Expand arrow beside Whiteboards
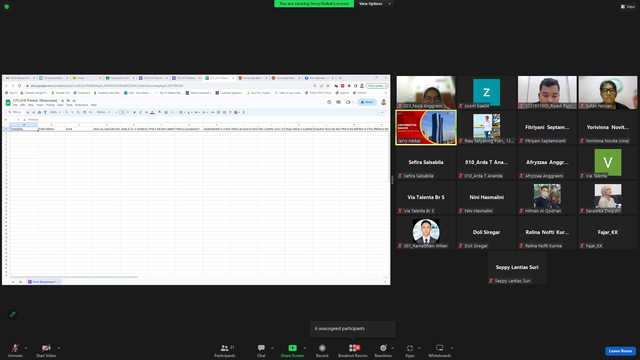This screenshot has height=360, width=640. click(452, 348)
